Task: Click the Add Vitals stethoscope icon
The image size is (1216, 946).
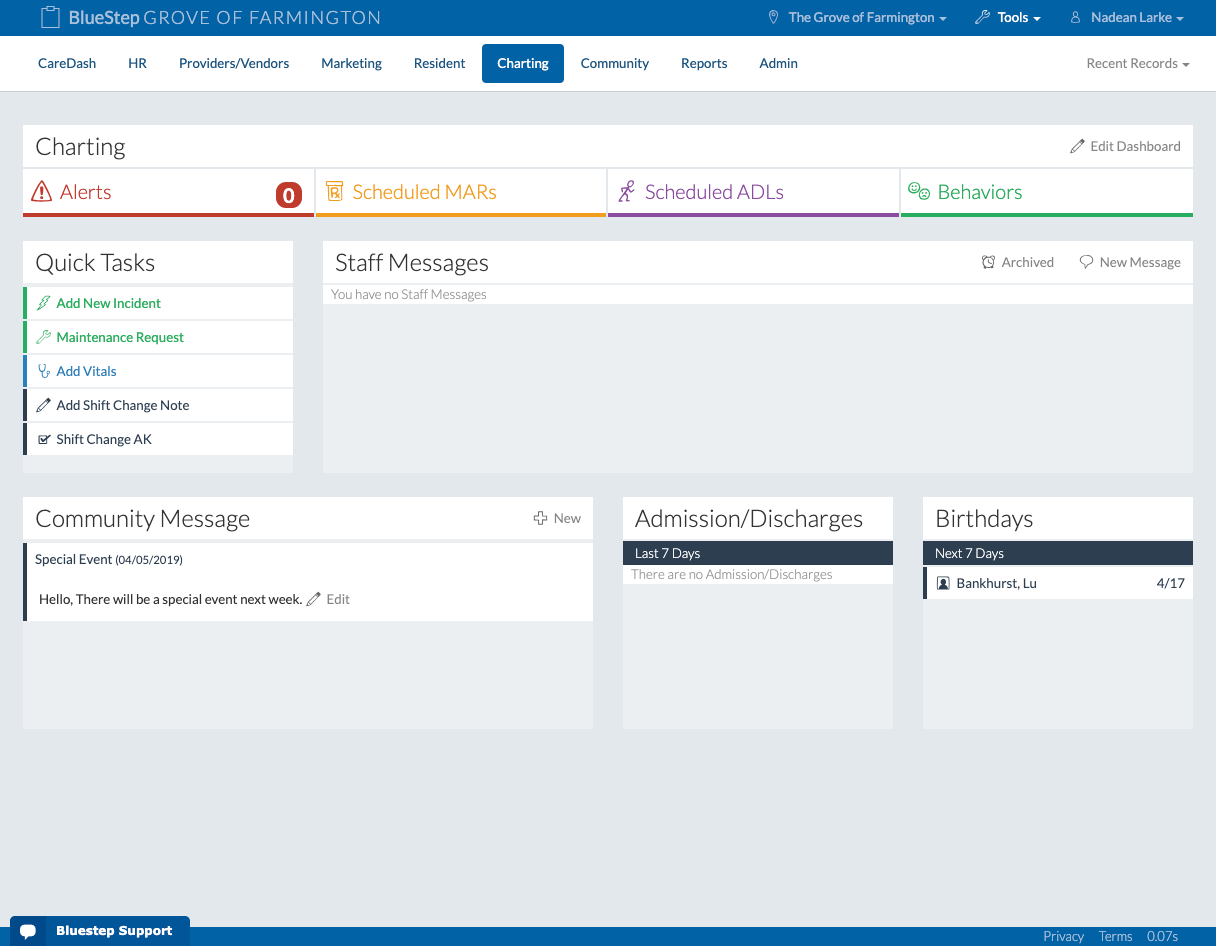Action: tap(43, 371)
